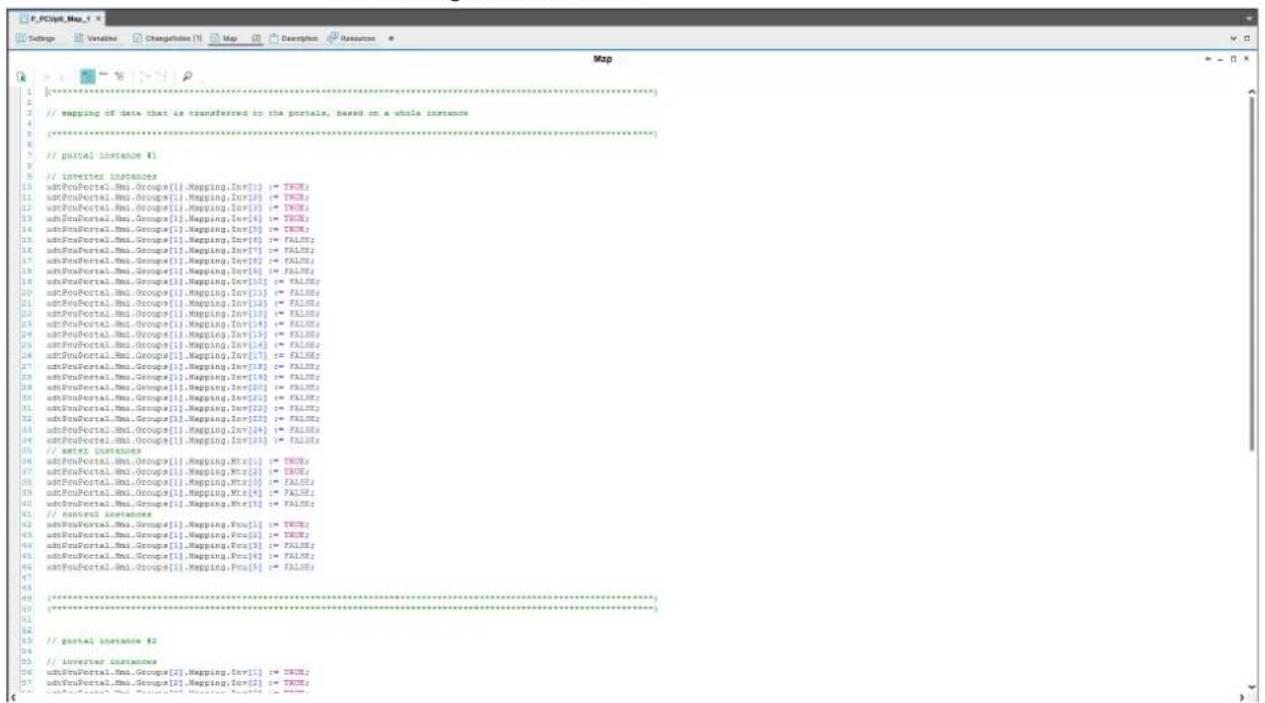Click the horizontal scroll right arrow
The image size is (1265, 703).
[1241, 696]
